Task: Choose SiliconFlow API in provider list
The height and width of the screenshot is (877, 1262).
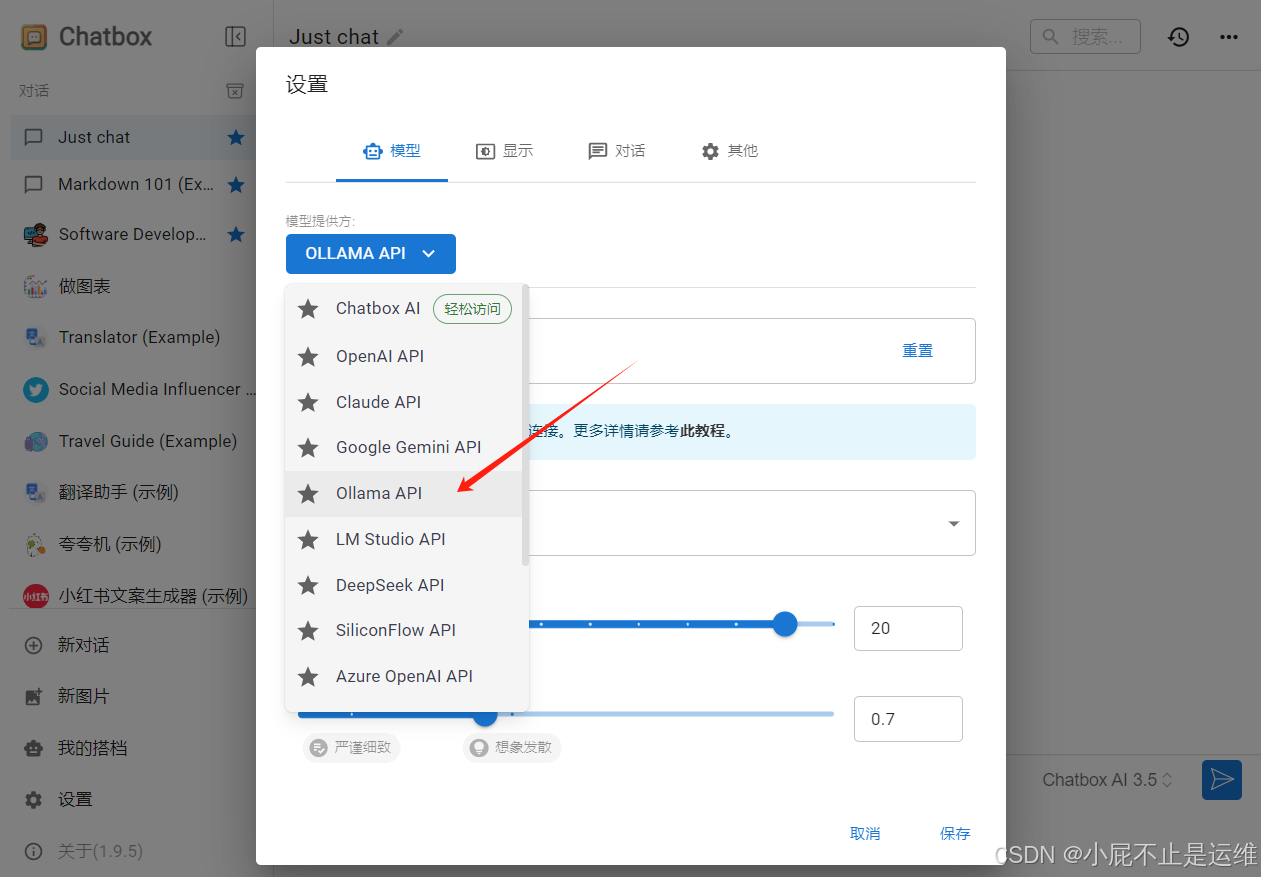Action: pyautogui.click(x=404, y=630)
